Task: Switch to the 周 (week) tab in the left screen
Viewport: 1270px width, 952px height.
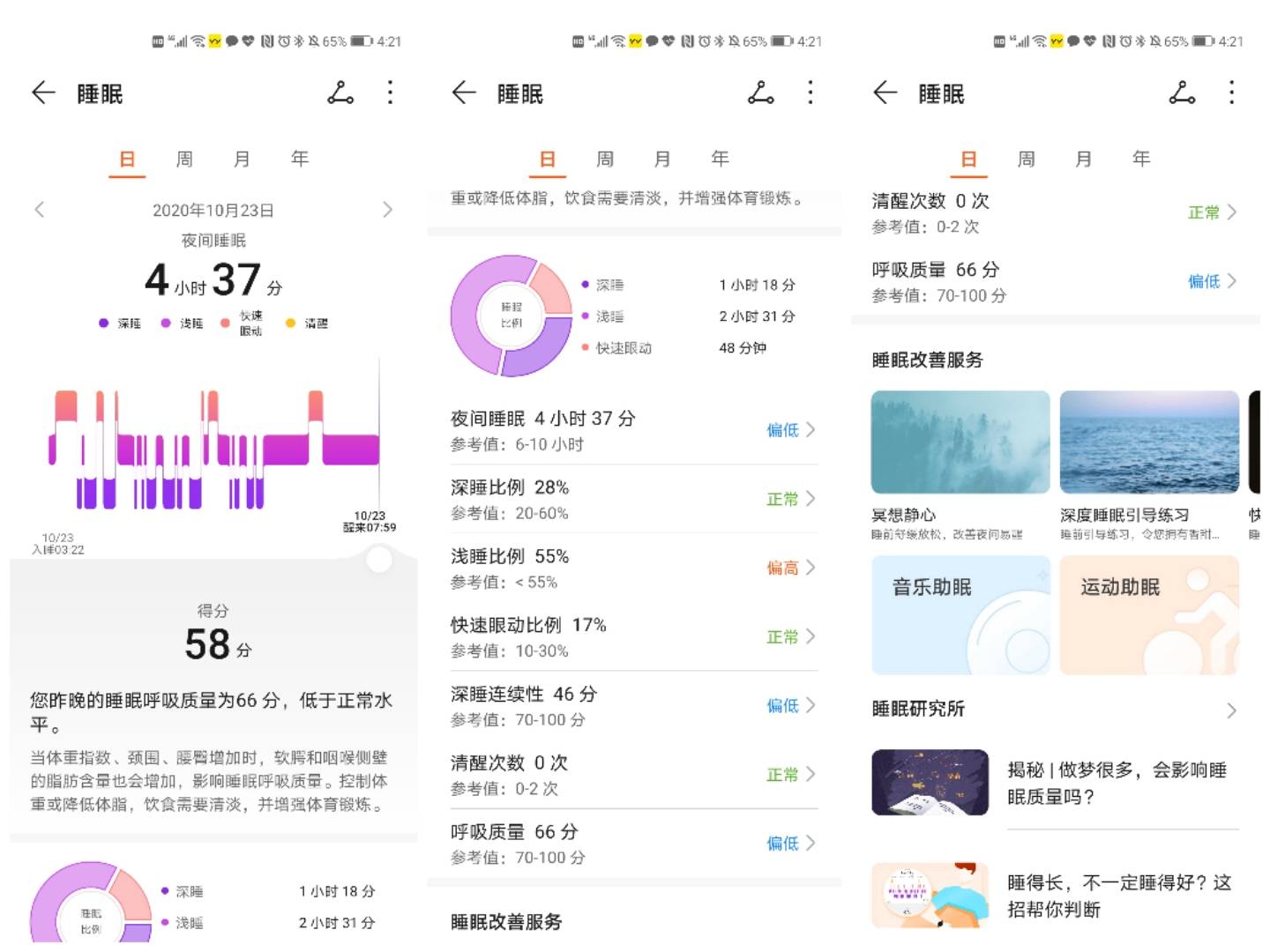Action: (184, 159)
